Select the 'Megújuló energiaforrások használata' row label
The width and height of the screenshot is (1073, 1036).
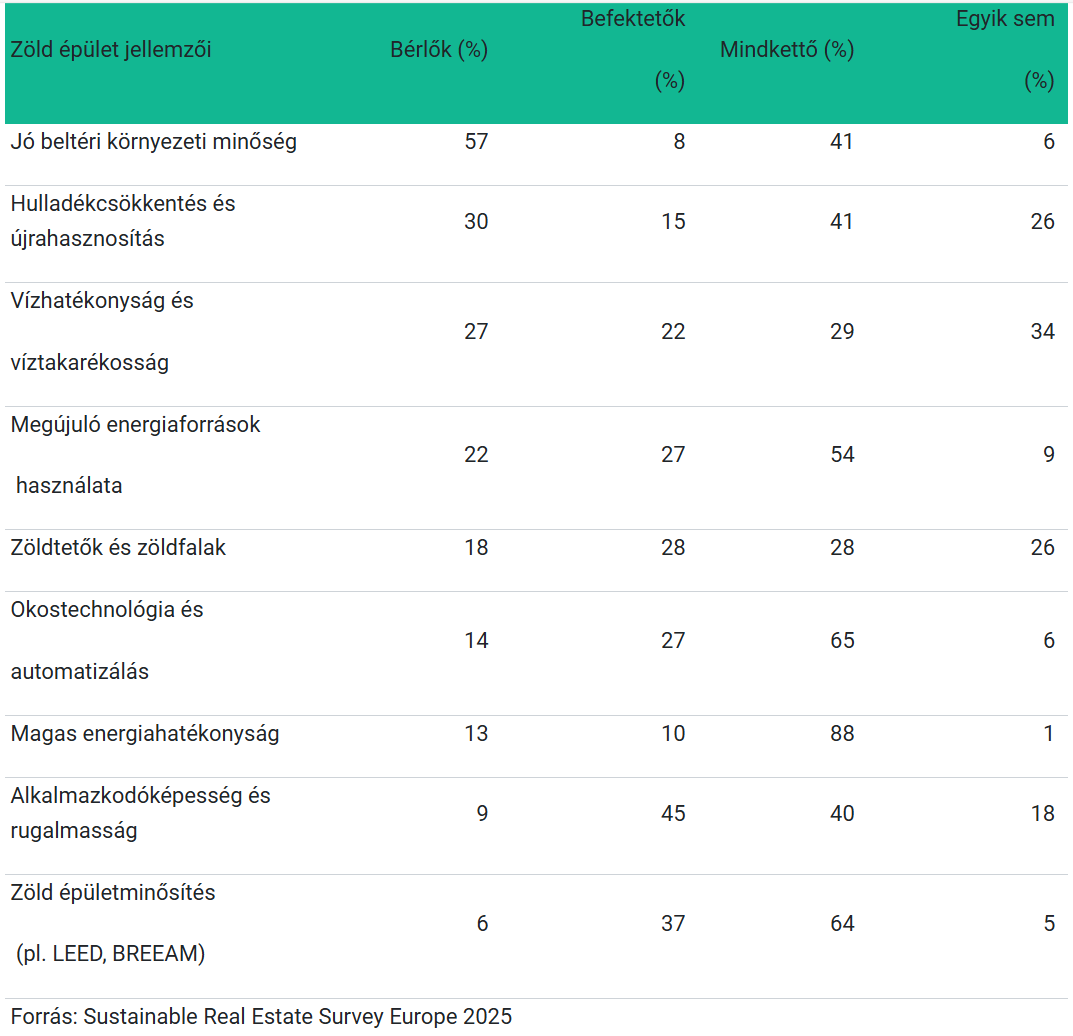[x=135, y=455]
